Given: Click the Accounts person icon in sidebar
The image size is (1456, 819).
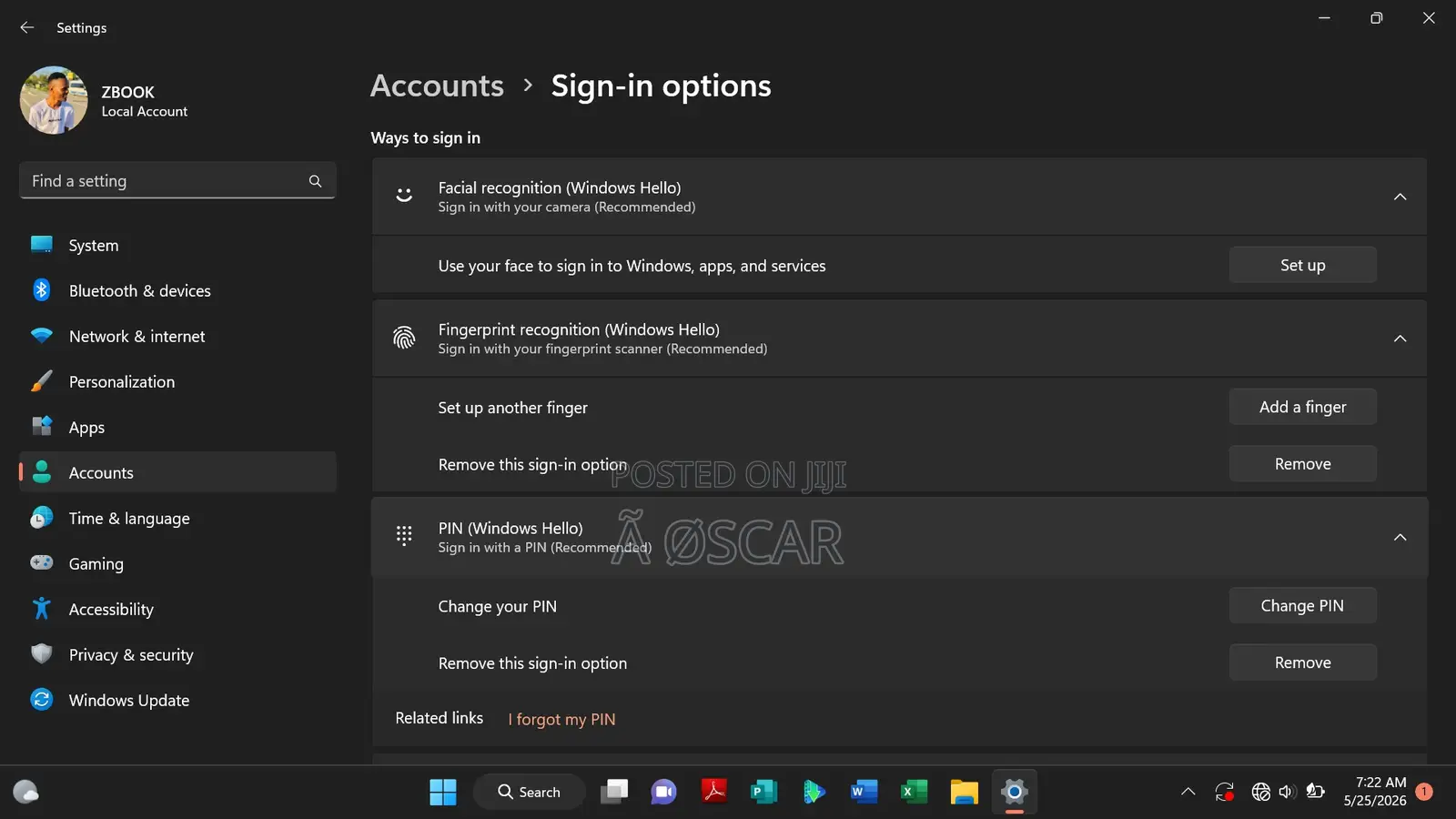Looking at the screenshot, I should [x=42, y=471].
